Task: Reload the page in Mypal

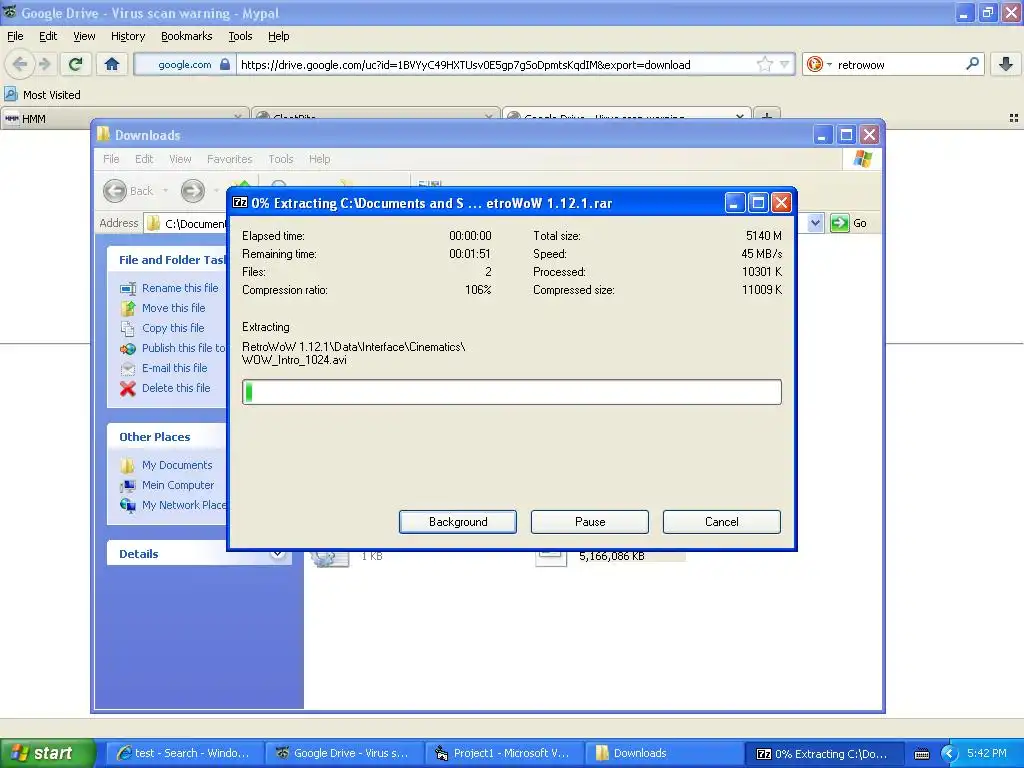Action: click(75, 64)
